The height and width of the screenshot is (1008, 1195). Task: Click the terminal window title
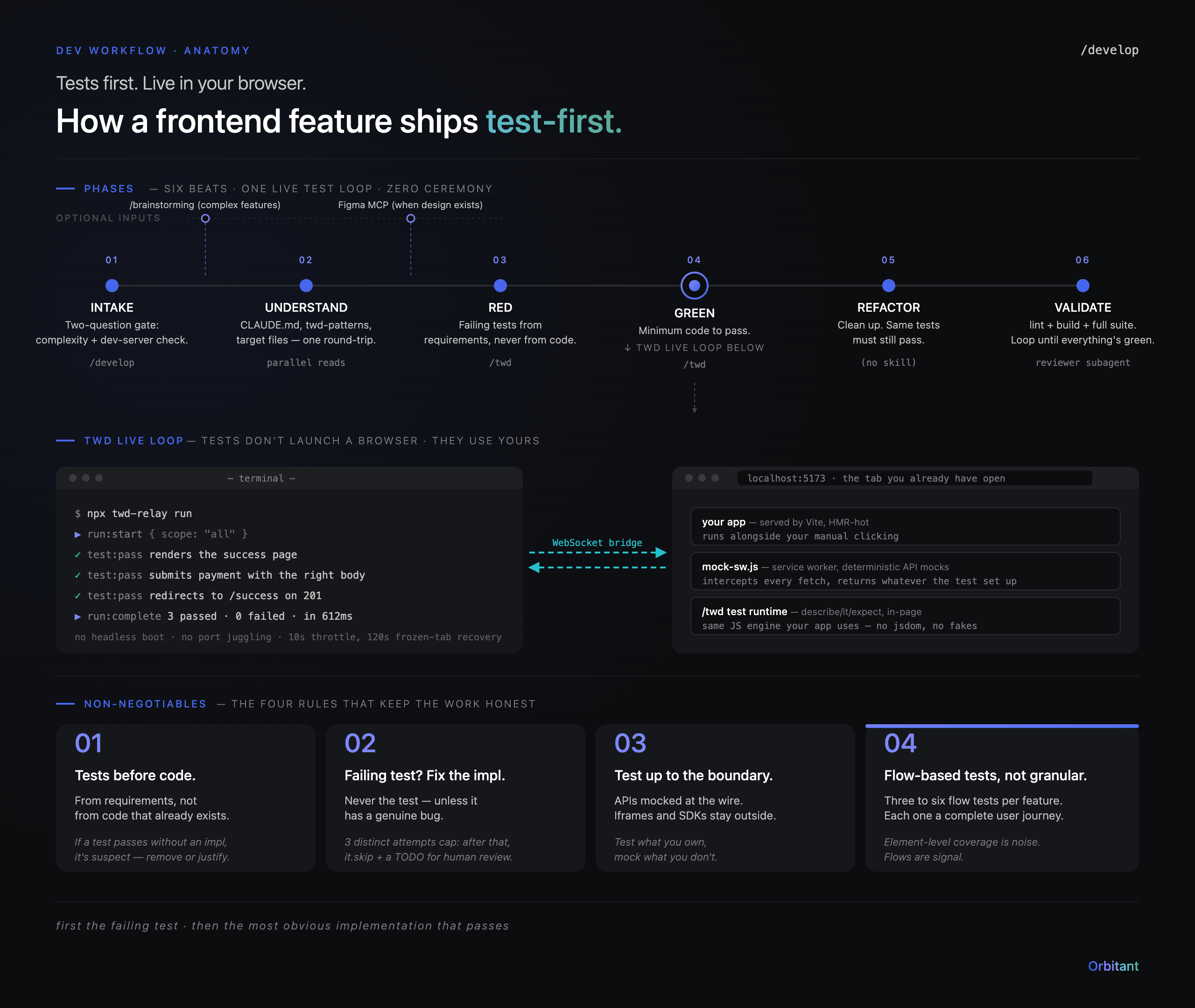point(261,478)
